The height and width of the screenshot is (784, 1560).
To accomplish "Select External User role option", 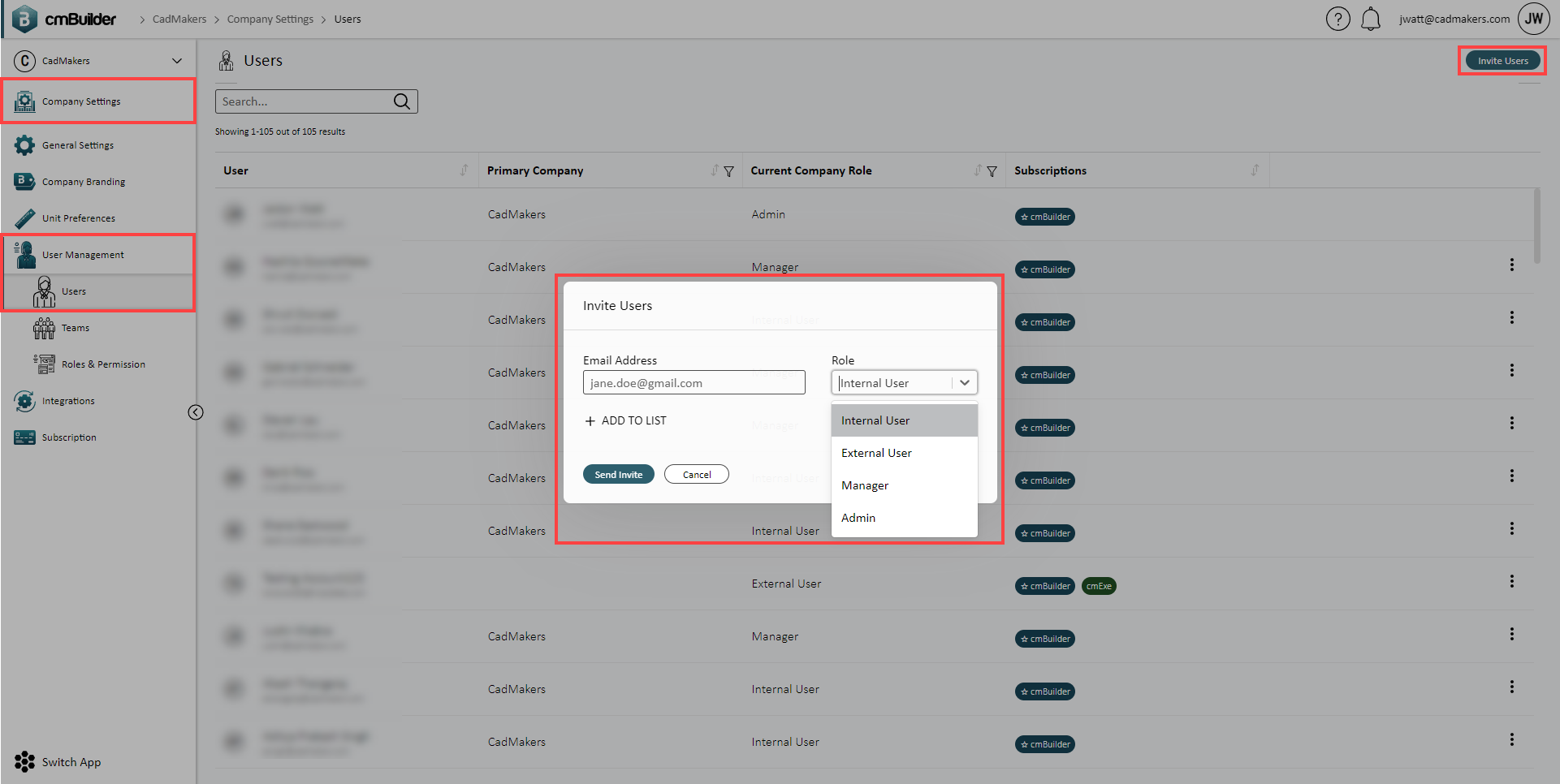I will 904,453.
